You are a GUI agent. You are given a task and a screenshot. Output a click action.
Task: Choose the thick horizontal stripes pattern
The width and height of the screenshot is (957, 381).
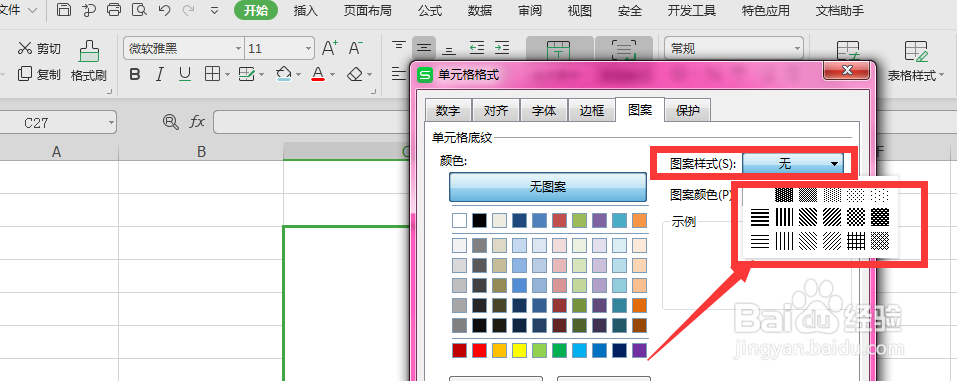coord(760,217)
